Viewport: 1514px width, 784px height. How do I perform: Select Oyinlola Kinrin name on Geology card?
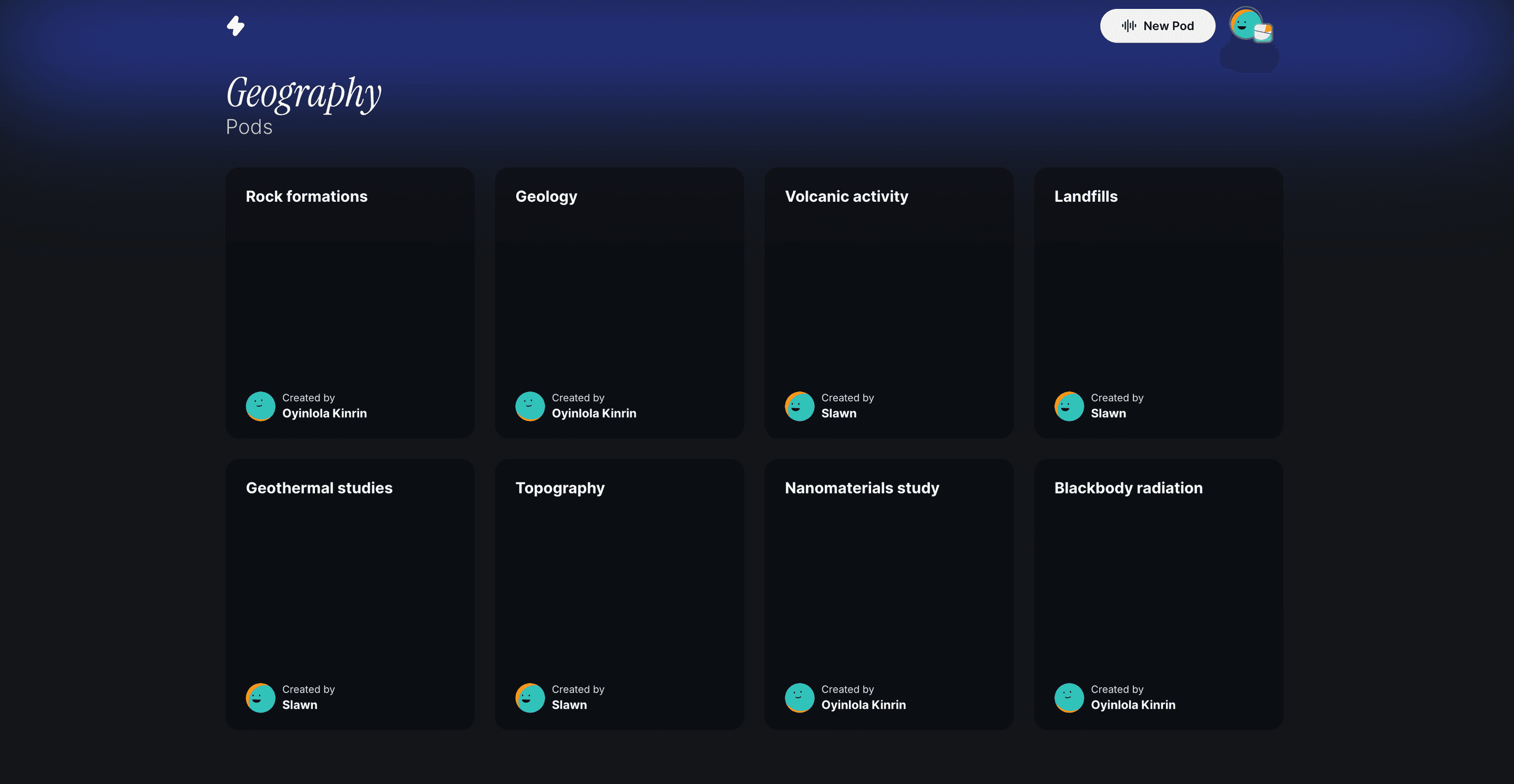(x=594, y=414)
